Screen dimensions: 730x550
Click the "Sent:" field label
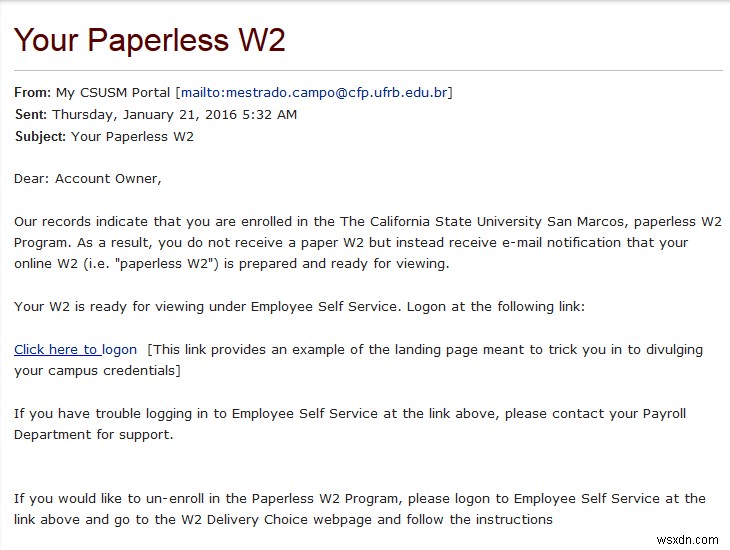pos(31,115)
